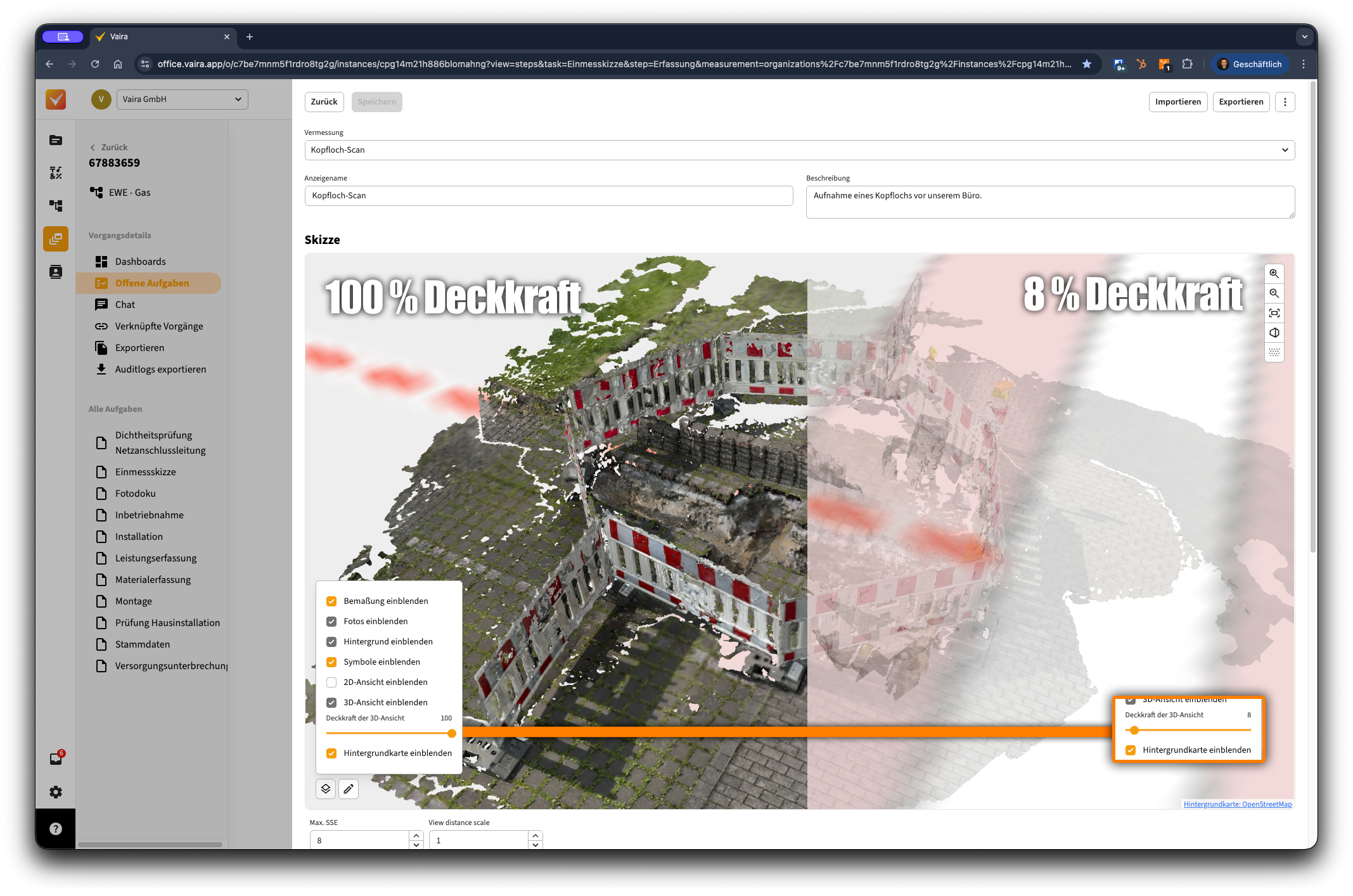The height and width of the screenshot is (896, 1353).
Task: Select Einmessskizze task in sidebar
Action: pyautogui.click(x=145, y=472)
